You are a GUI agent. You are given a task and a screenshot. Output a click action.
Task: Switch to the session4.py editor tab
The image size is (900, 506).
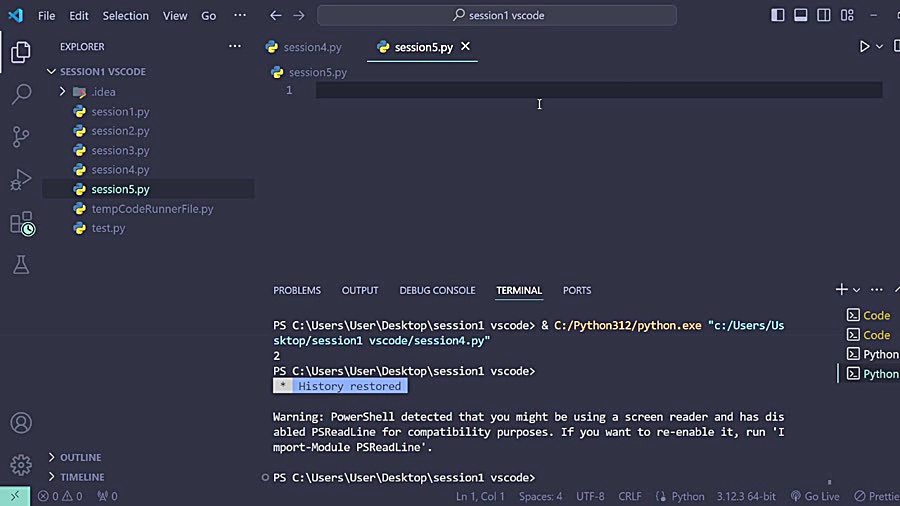(x=305, y=47)
